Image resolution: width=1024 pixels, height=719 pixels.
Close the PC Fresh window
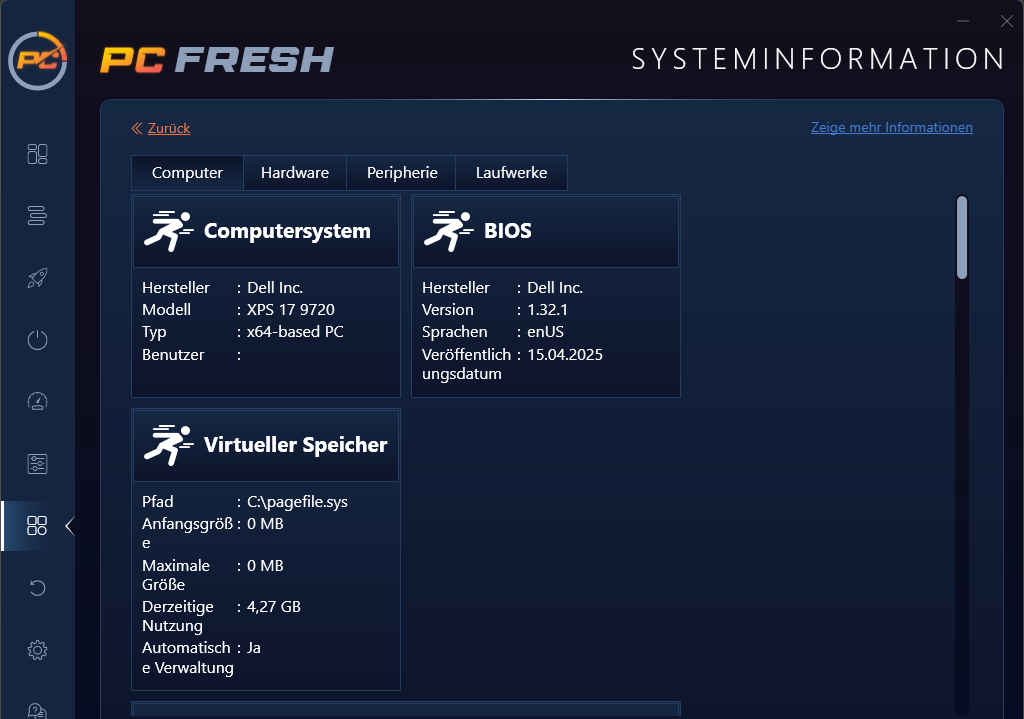[1006, 22]
